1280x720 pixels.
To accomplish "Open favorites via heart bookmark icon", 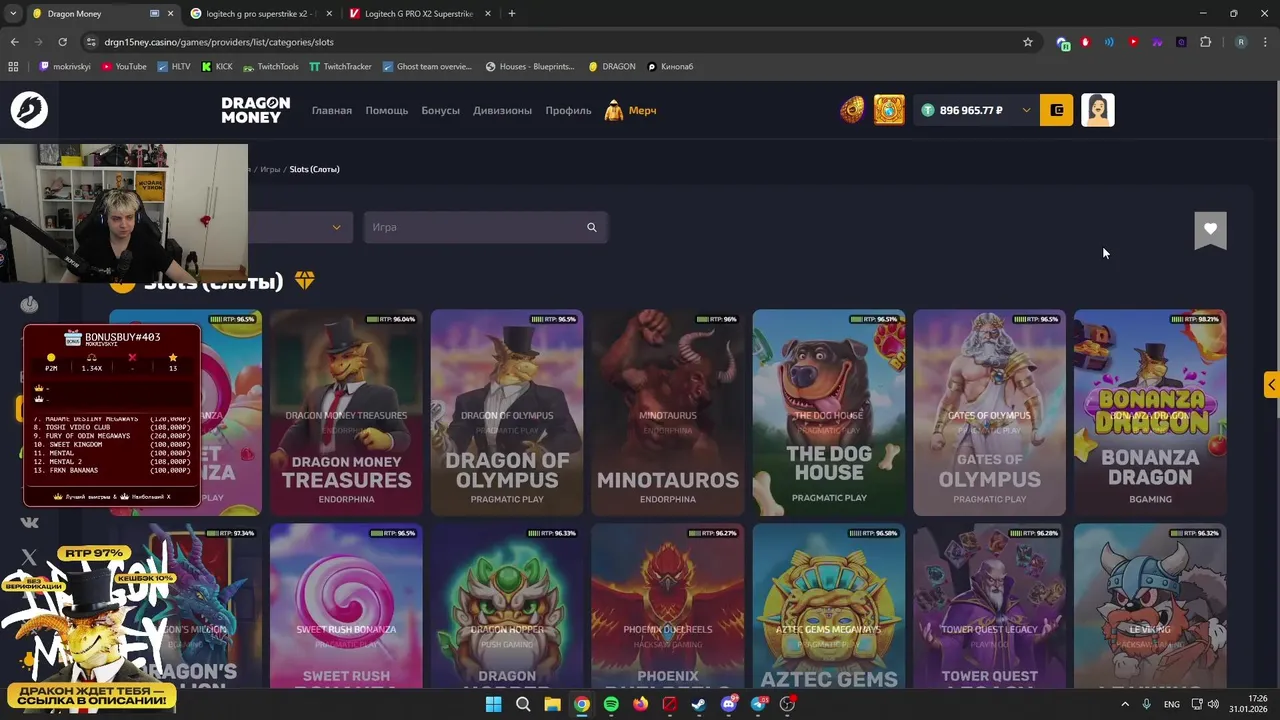I will click(x=1210, y=229).
